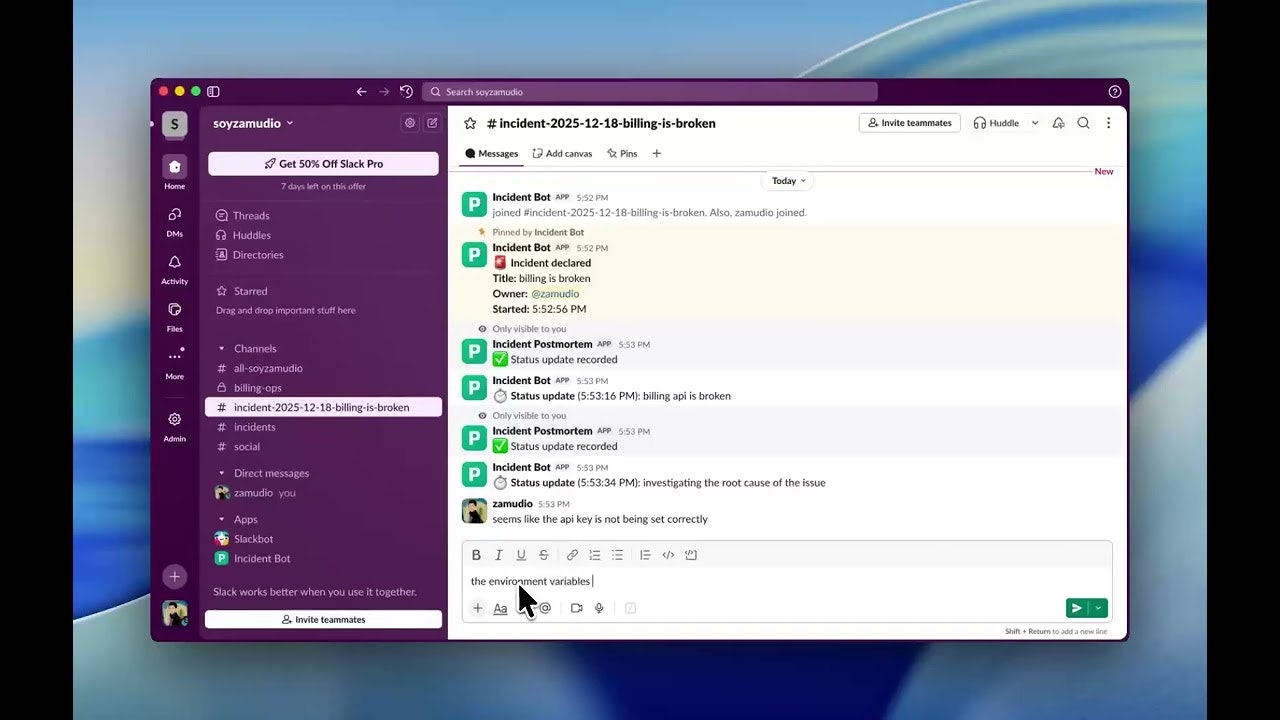1280x720 pixels.
Task: Record an audio clip with microphone
Action: click(599, 608)
